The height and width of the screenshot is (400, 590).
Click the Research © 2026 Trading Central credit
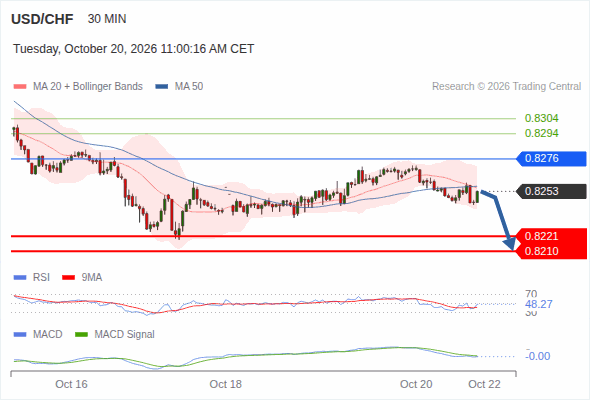tap(506, 87)
